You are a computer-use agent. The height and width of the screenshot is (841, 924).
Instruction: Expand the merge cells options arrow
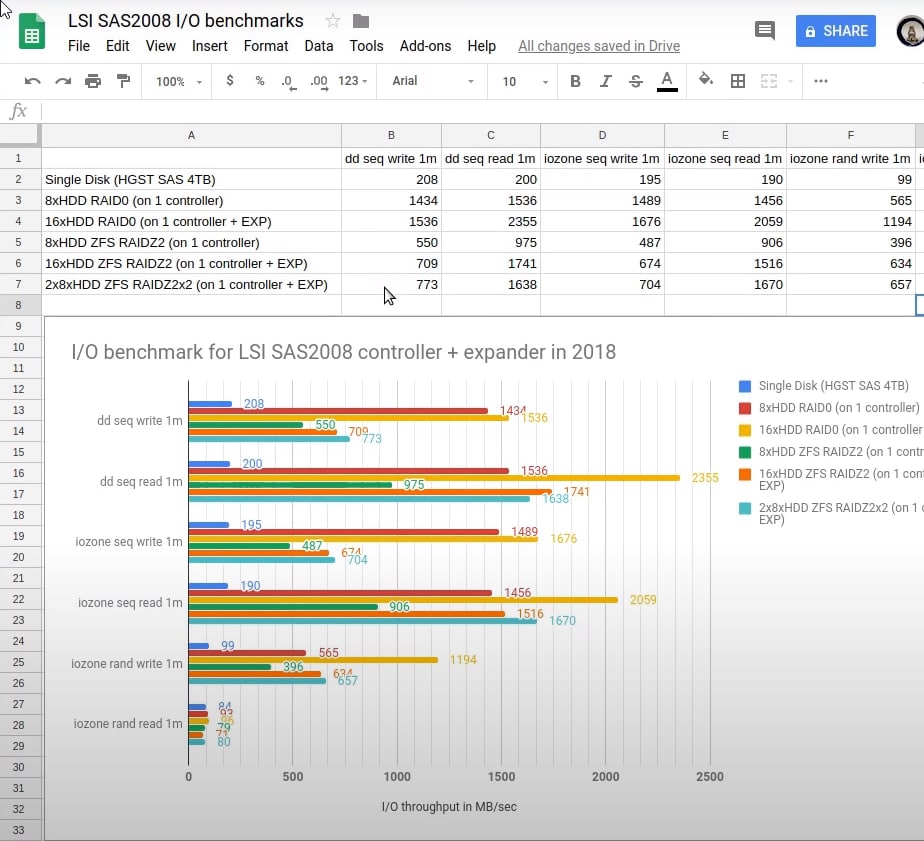click(790, 81)
